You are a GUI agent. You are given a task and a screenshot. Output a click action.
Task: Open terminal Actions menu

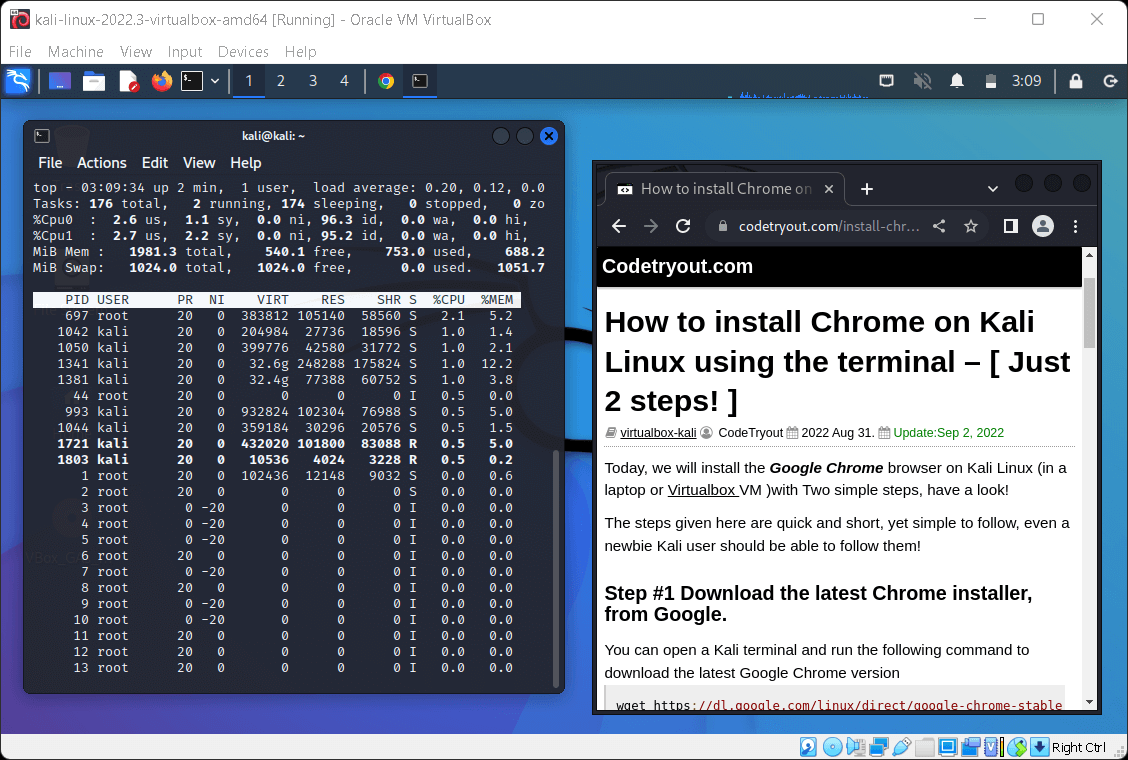[101, 163]
